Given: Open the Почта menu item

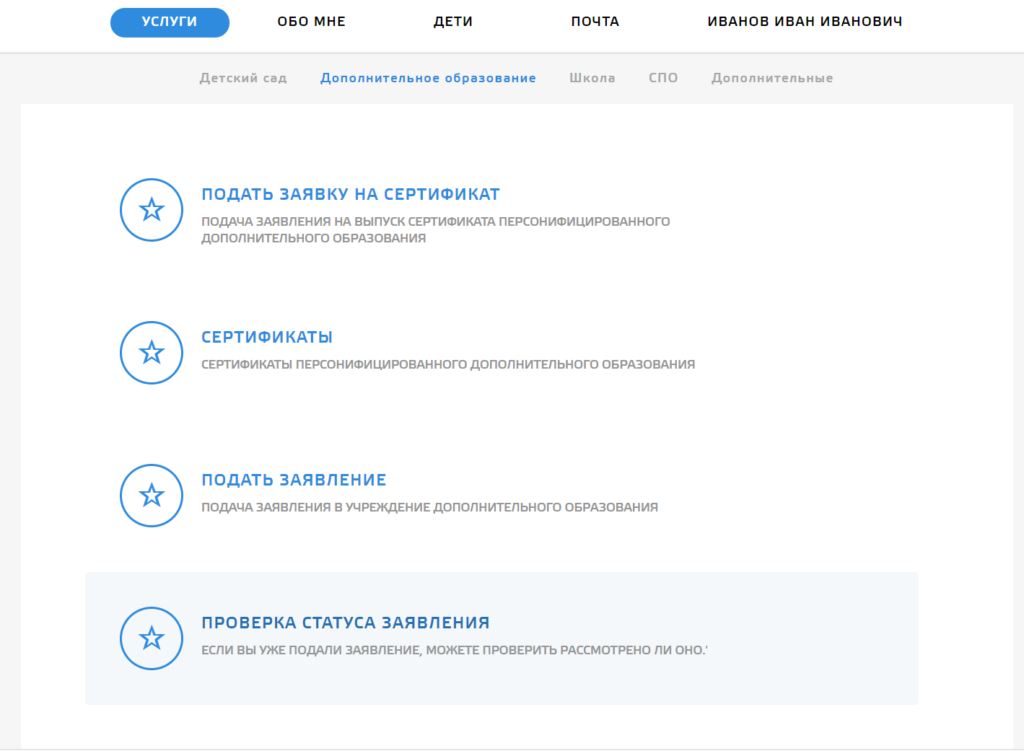Looking at the screenshot, I should click(x=595, y=22).
